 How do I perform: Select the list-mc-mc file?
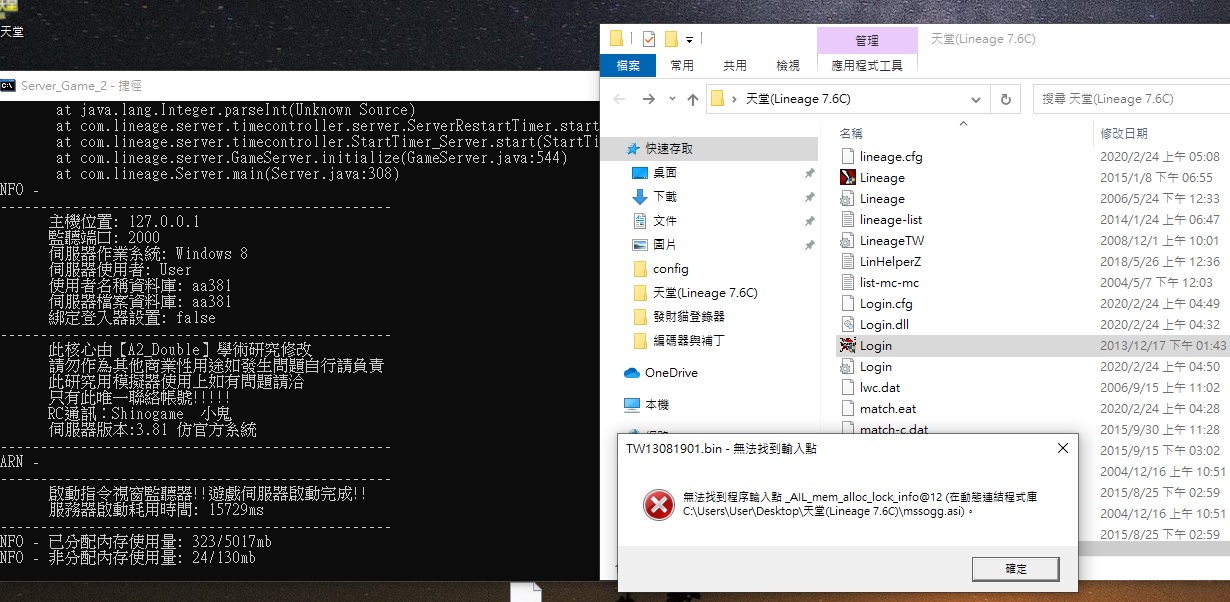pos(889,283)
